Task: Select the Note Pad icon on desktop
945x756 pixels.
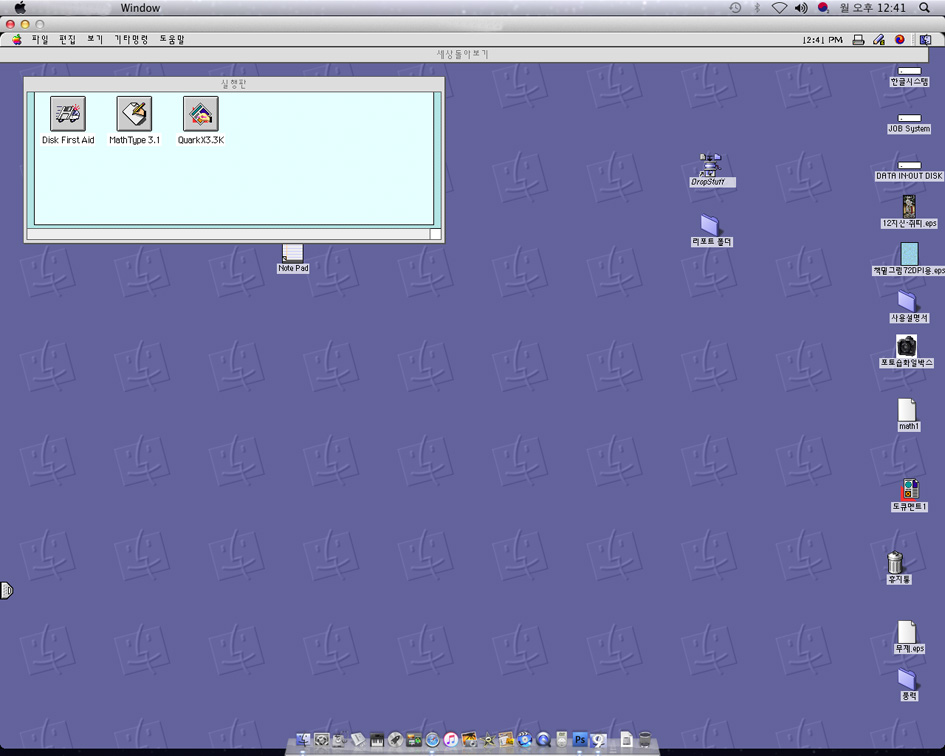Action: pos(292,254)
